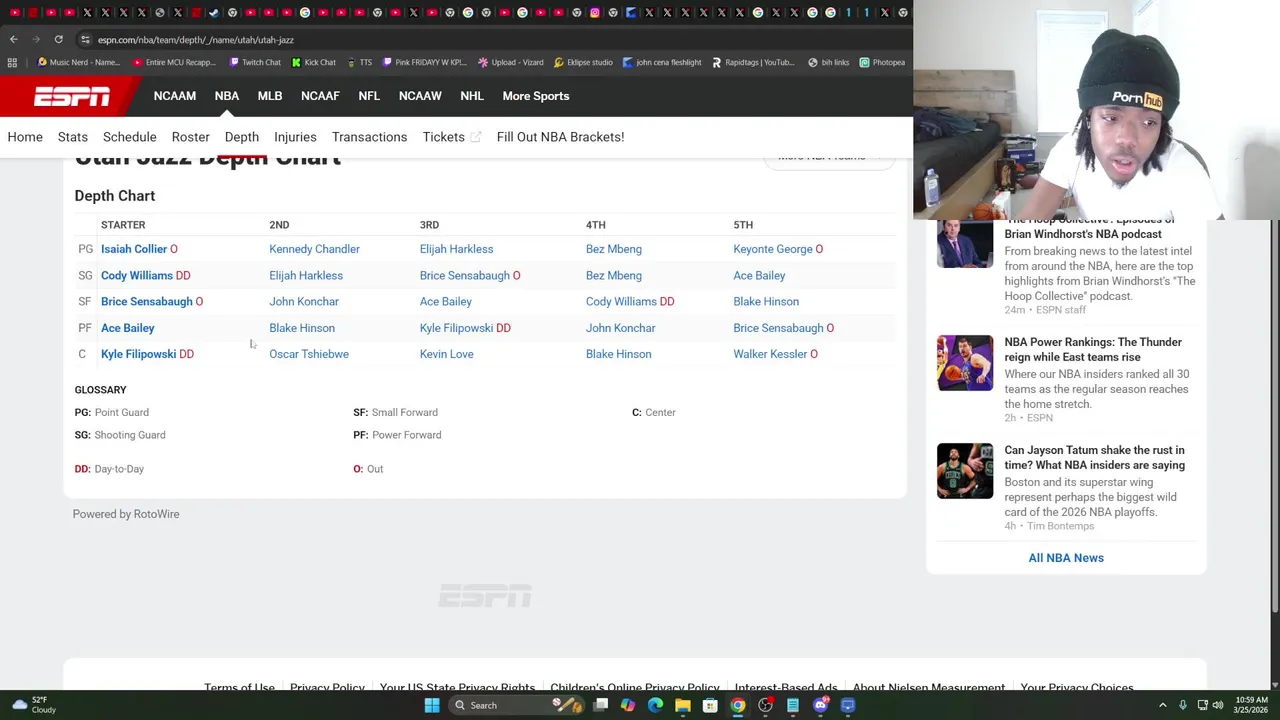Open volume control in system tray
This screenshot has height=720, width=1280.
click(1218, 705)
